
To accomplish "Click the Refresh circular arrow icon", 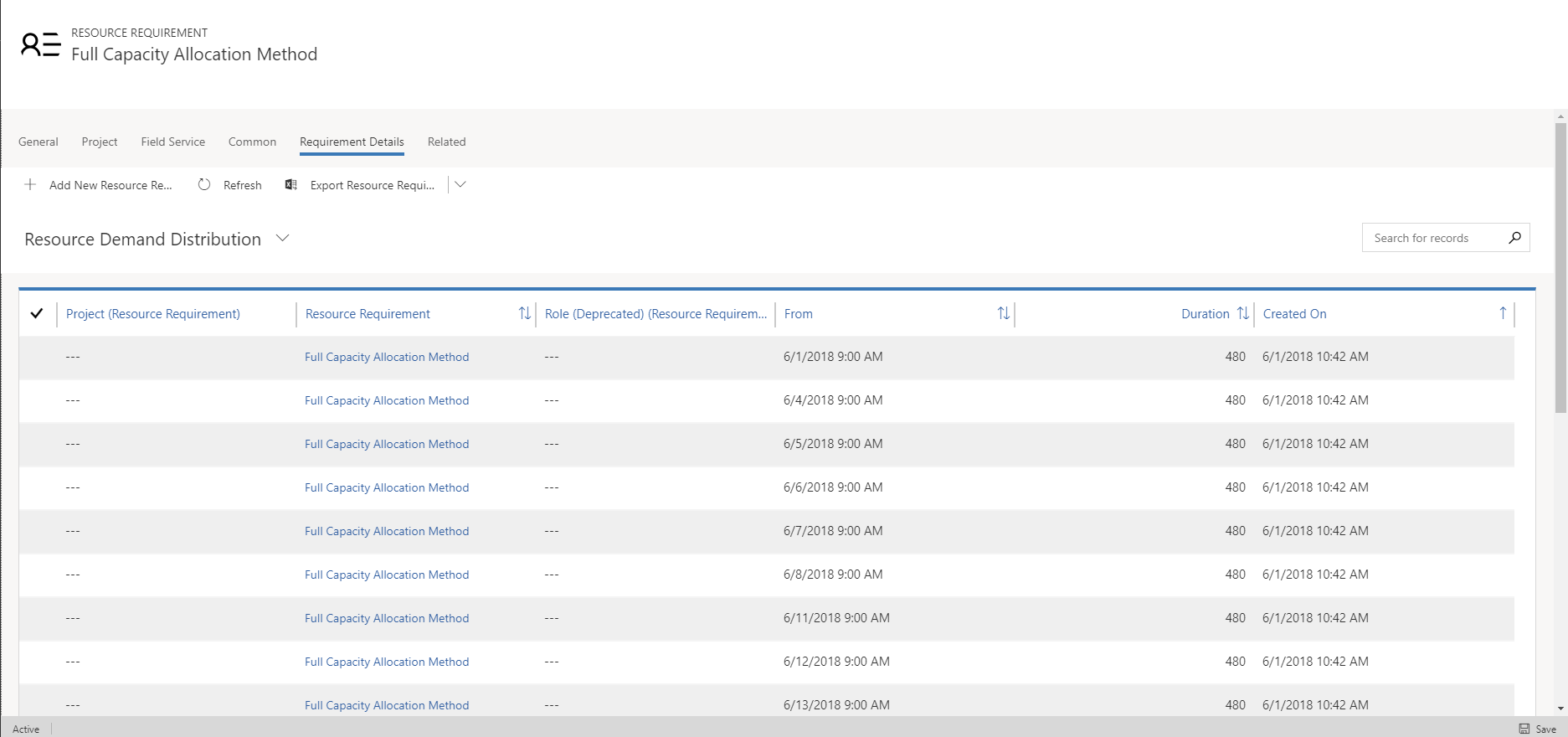I will [204, 185].
